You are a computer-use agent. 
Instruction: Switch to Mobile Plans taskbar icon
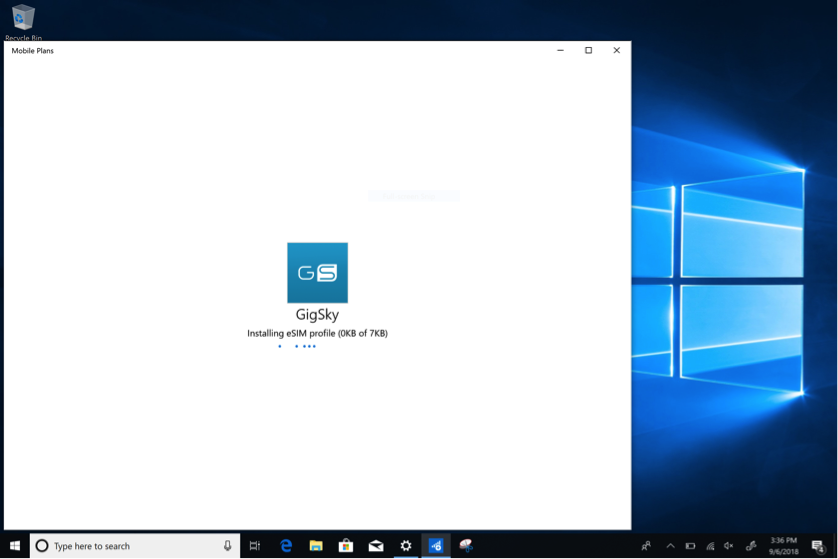tap(436, 546)
